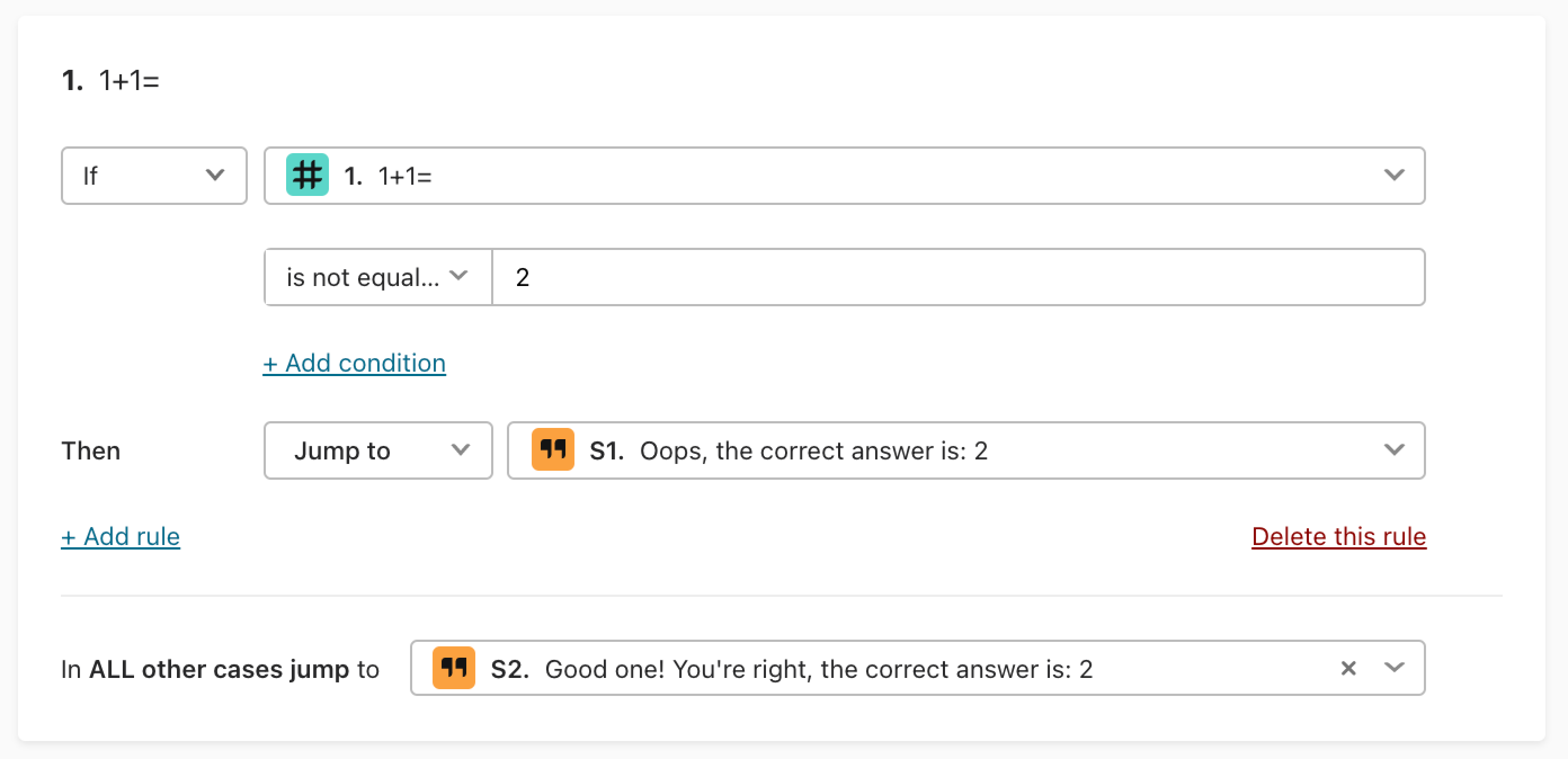Open the 'Good one! You're right' dropdown
This screenshot has width=1568, height=759.
pyautogui.click(x=918, y=668)
